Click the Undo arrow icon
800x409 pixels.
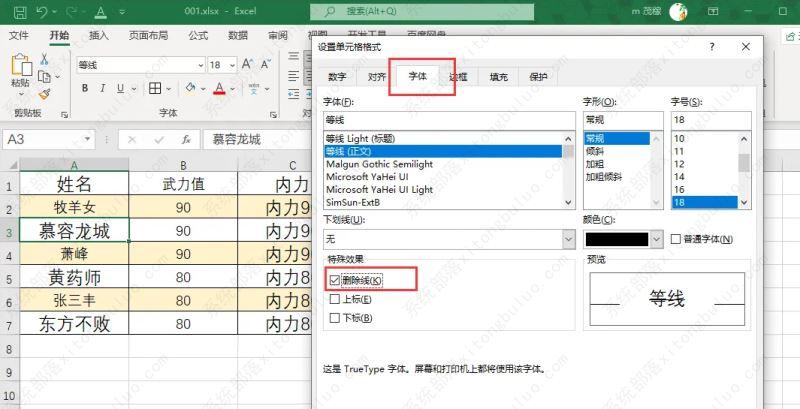click(42, 12)
